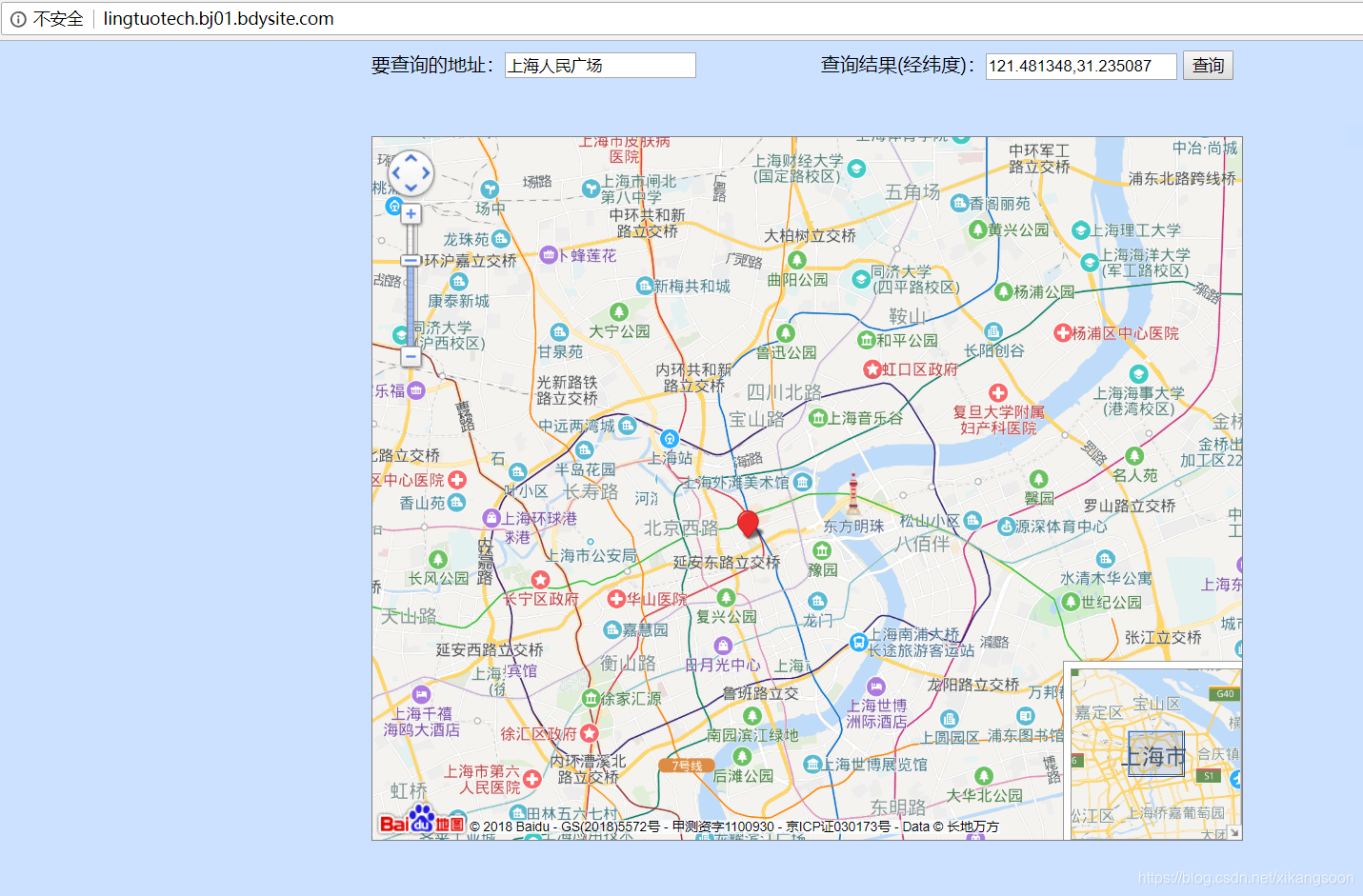Click the zoom level slider track
This screenshot has height=896, width=1363.
point(411,286)
